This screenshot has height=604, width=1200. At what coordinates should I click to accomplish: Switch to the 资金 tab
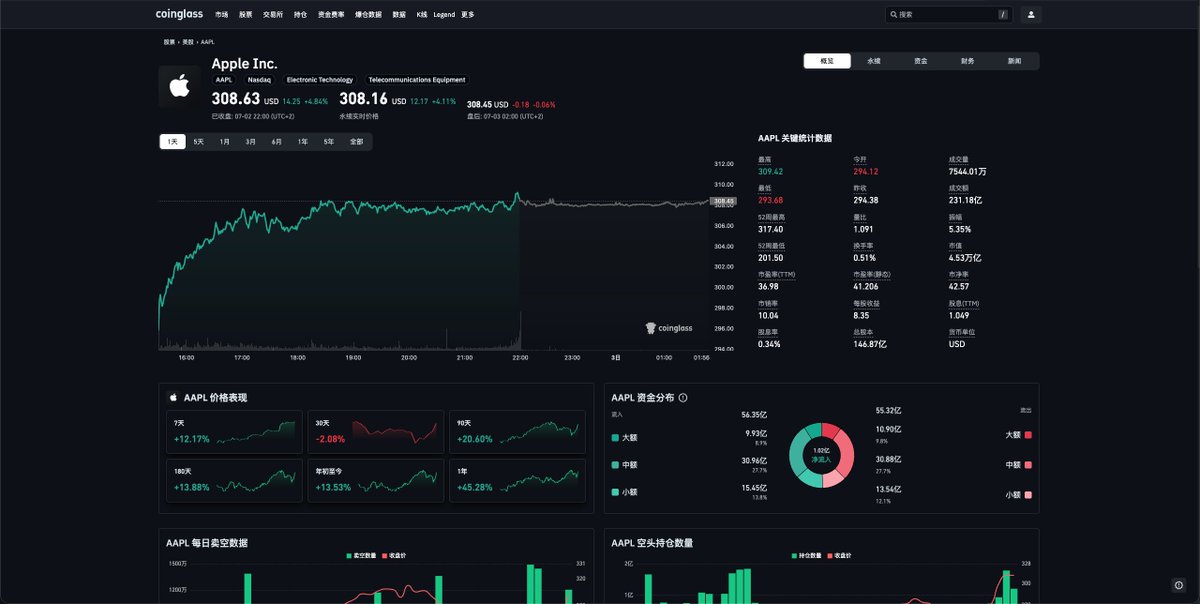921,61
